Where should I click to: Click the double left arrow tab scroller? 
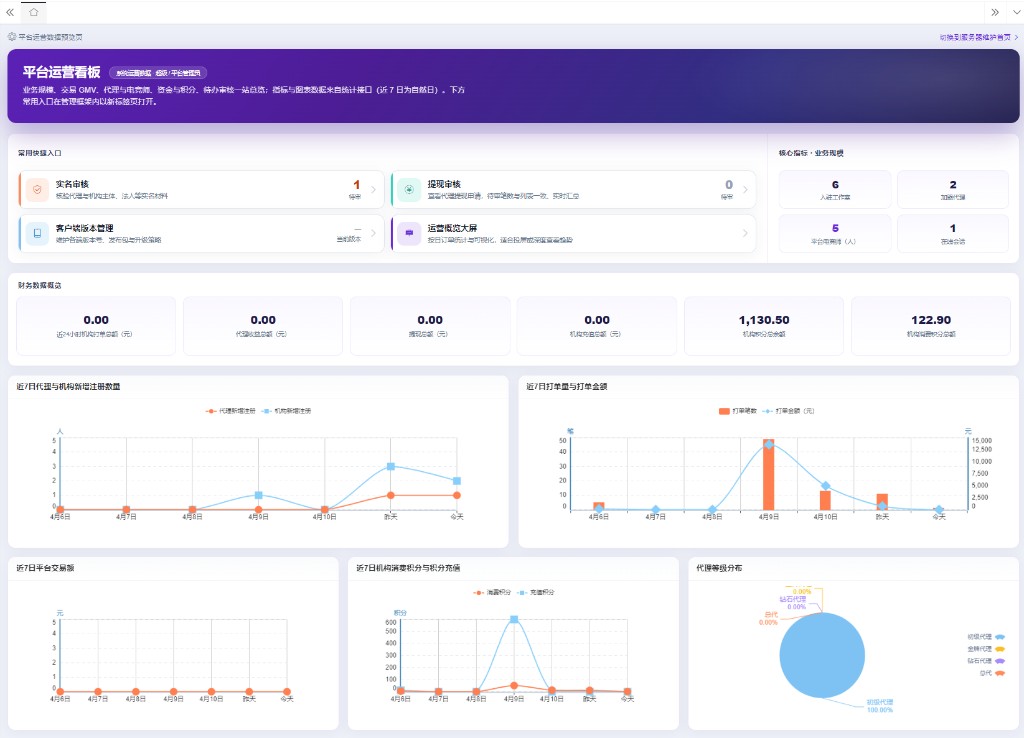[x=10, y=12]
